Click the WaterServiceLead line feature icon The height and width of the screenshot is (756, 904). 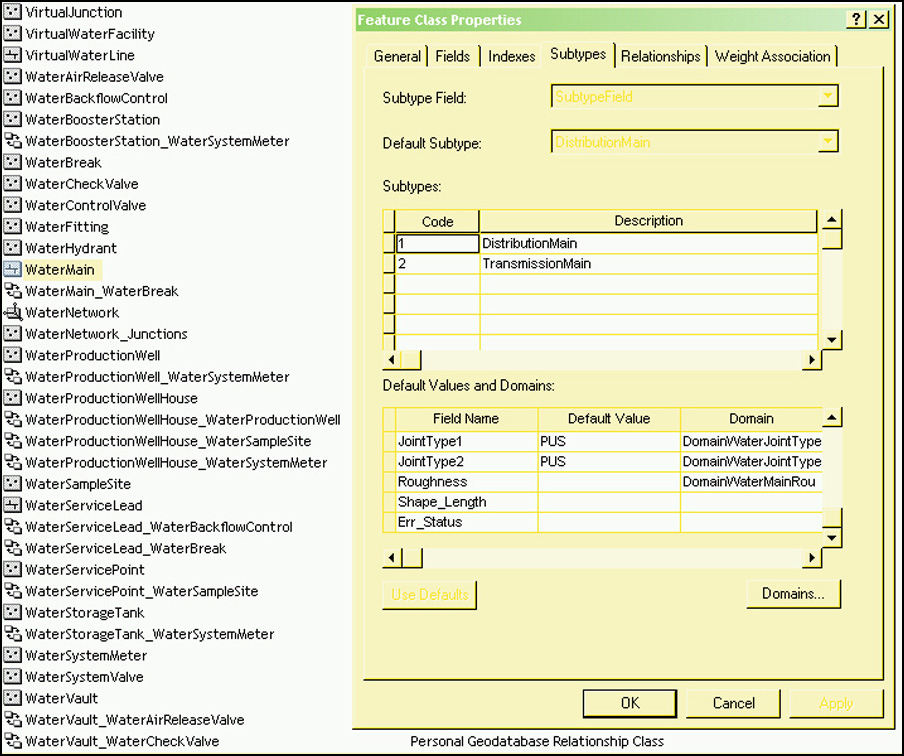13,505
